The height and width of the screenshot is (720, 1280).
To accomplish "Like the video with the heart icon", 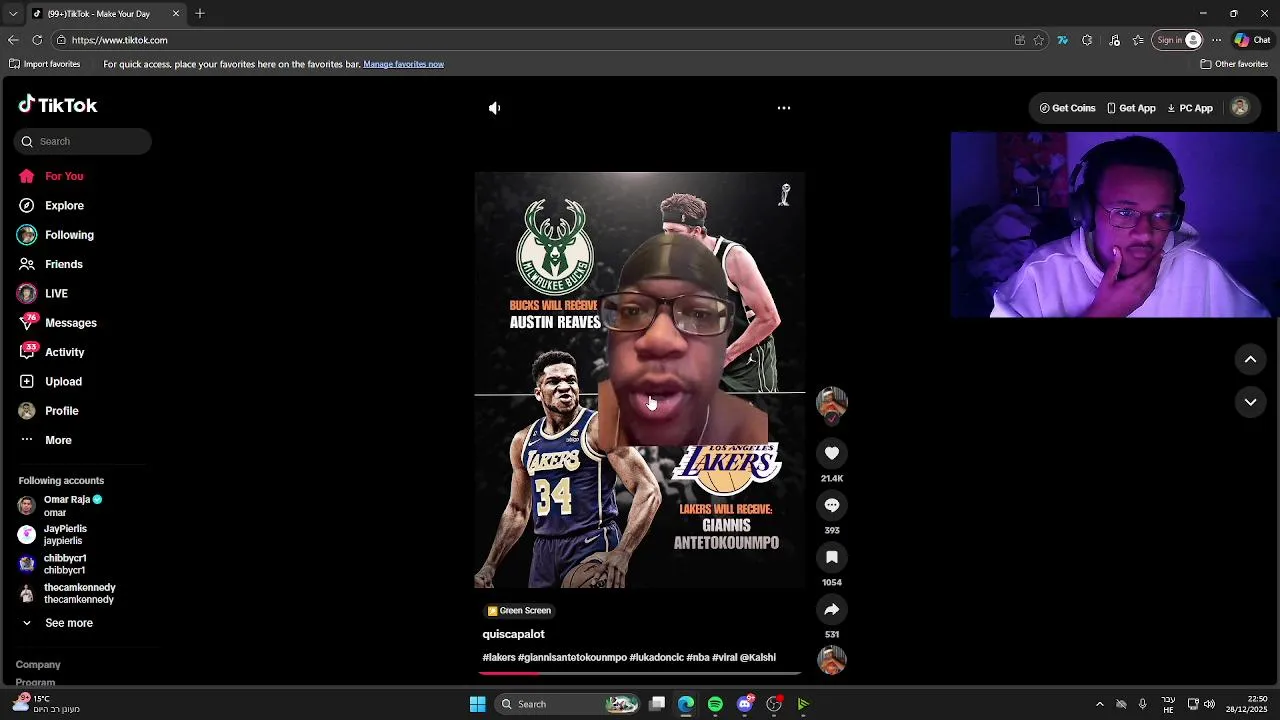I will tap(832, 453).
